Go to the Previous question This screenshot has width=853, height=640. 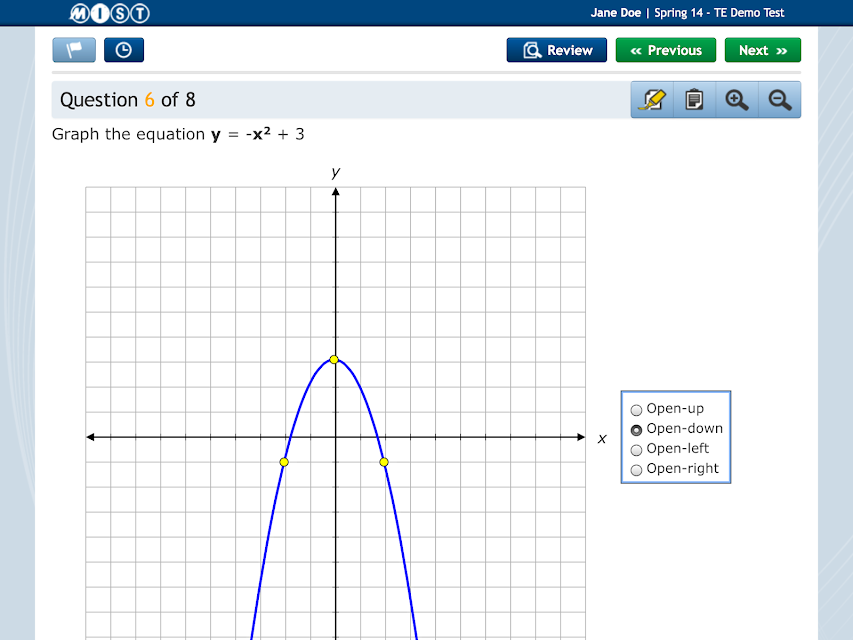pyautogui.click(x=666, y=50)
